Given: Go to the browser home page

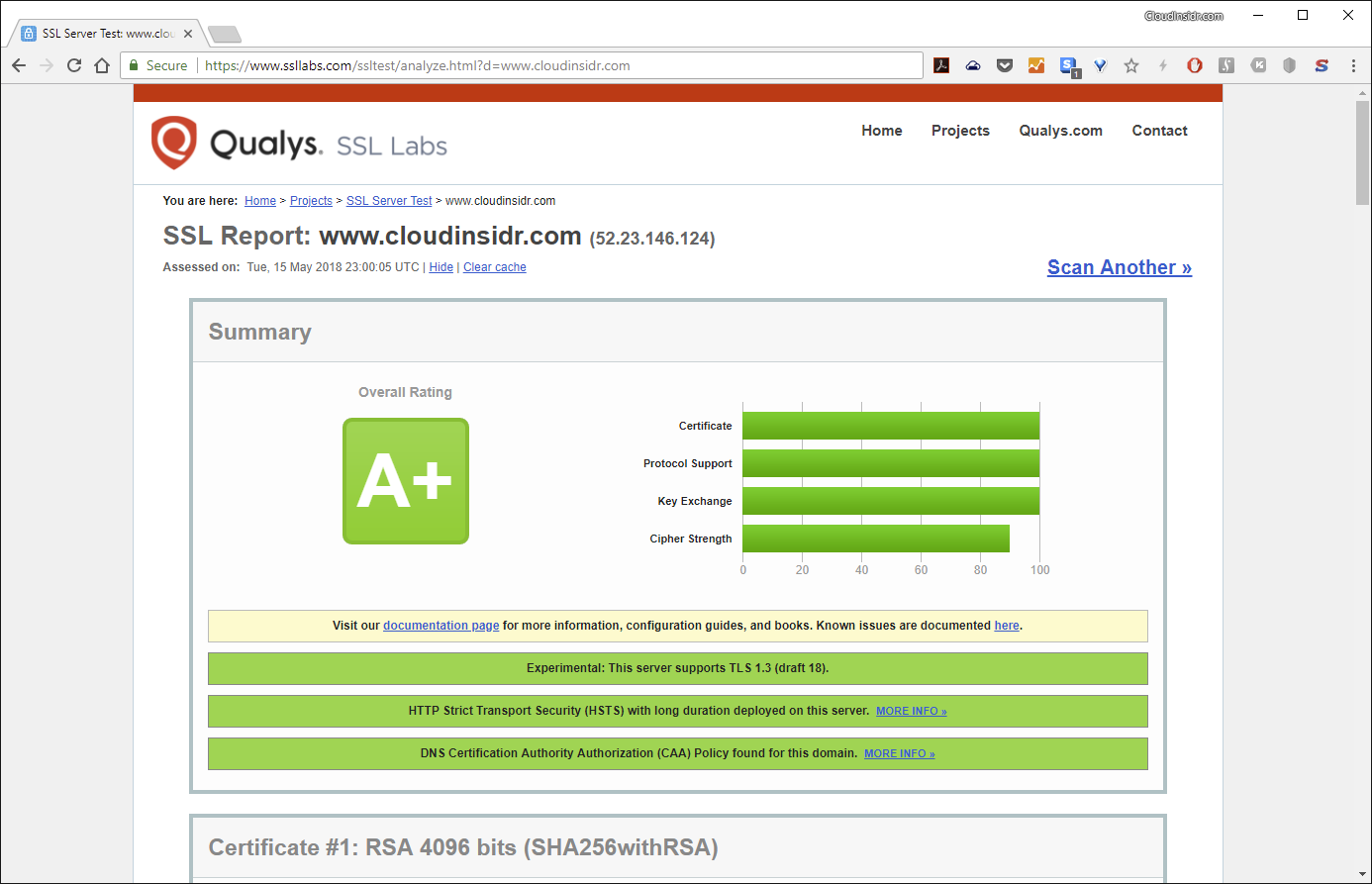Looking at the screenshot, I should click(x=102, y=65).
